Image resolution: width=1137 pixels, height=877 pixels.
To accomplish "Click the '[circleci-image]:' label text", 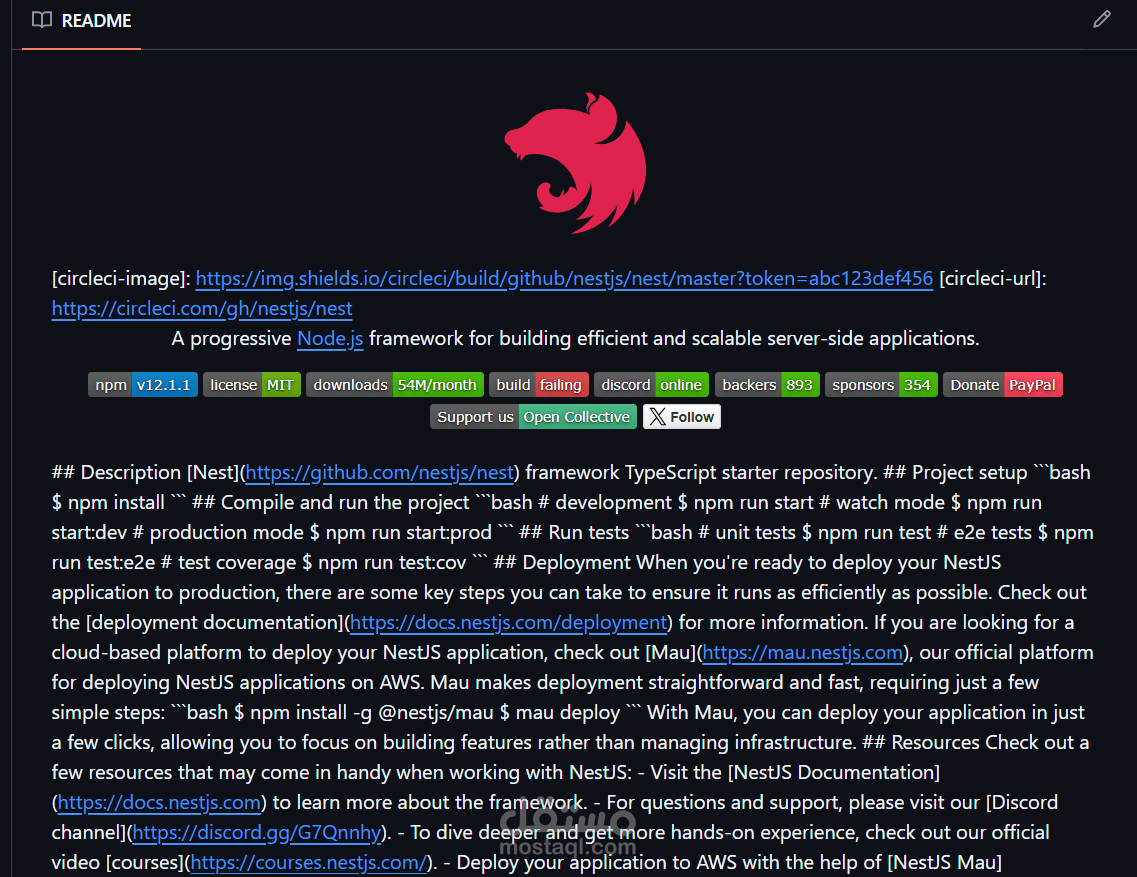I will point(121,279).
